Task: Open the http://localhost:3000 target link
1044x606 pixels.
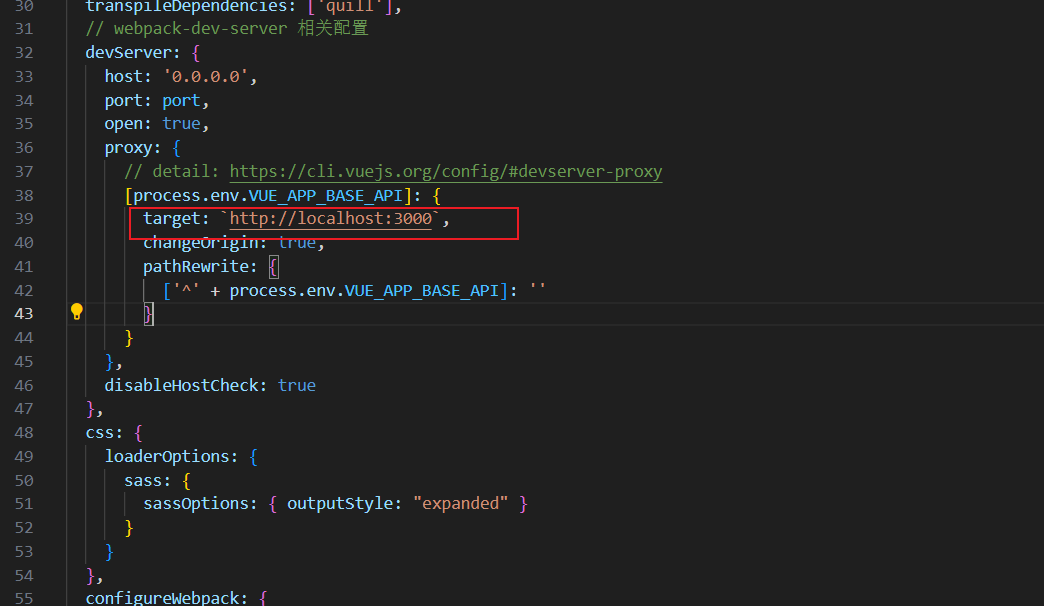Action: pos(331,218)
